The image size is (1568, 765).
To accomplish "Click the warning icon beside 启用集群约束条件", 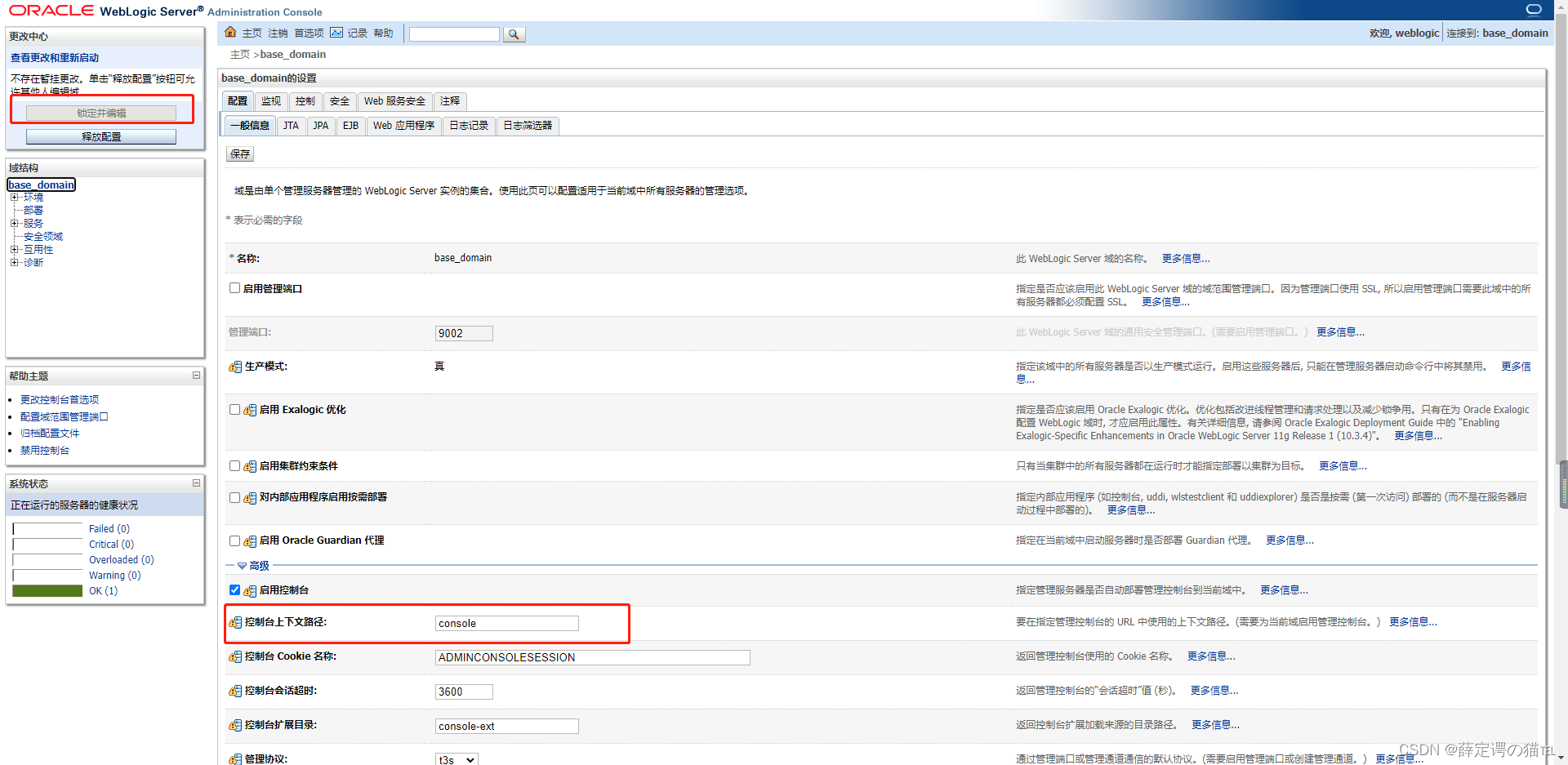I will [x=250, y=466].
